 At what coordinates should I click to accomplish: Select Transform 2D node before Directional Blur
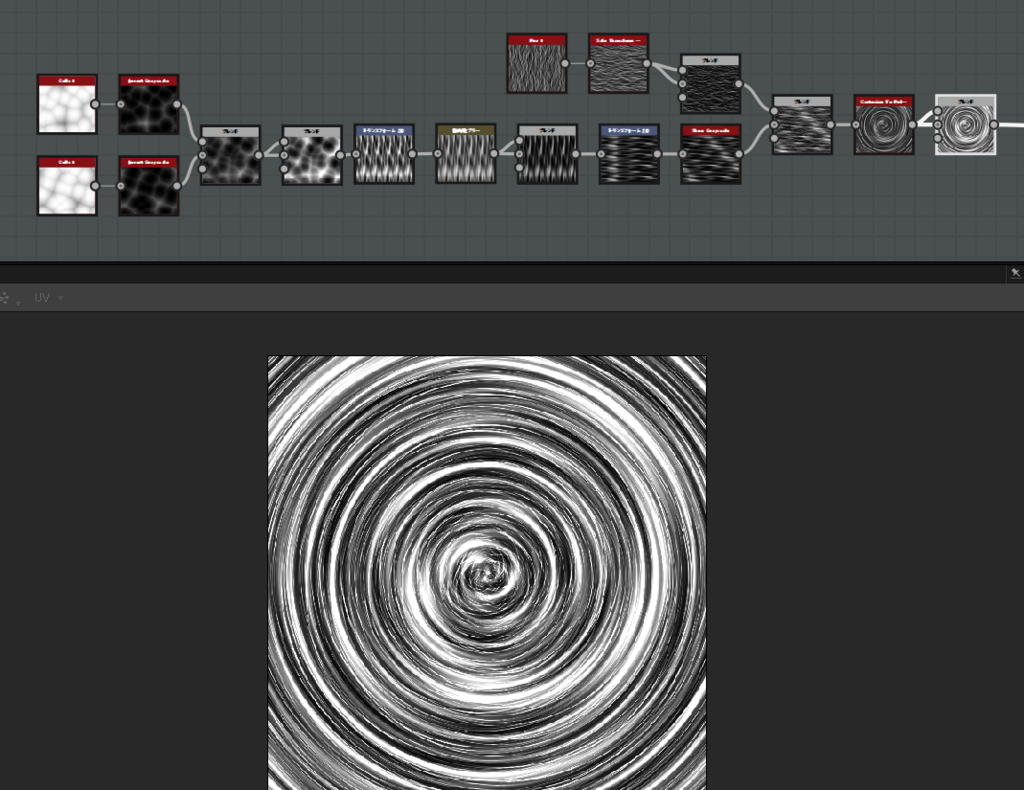(x=384, y=154)
